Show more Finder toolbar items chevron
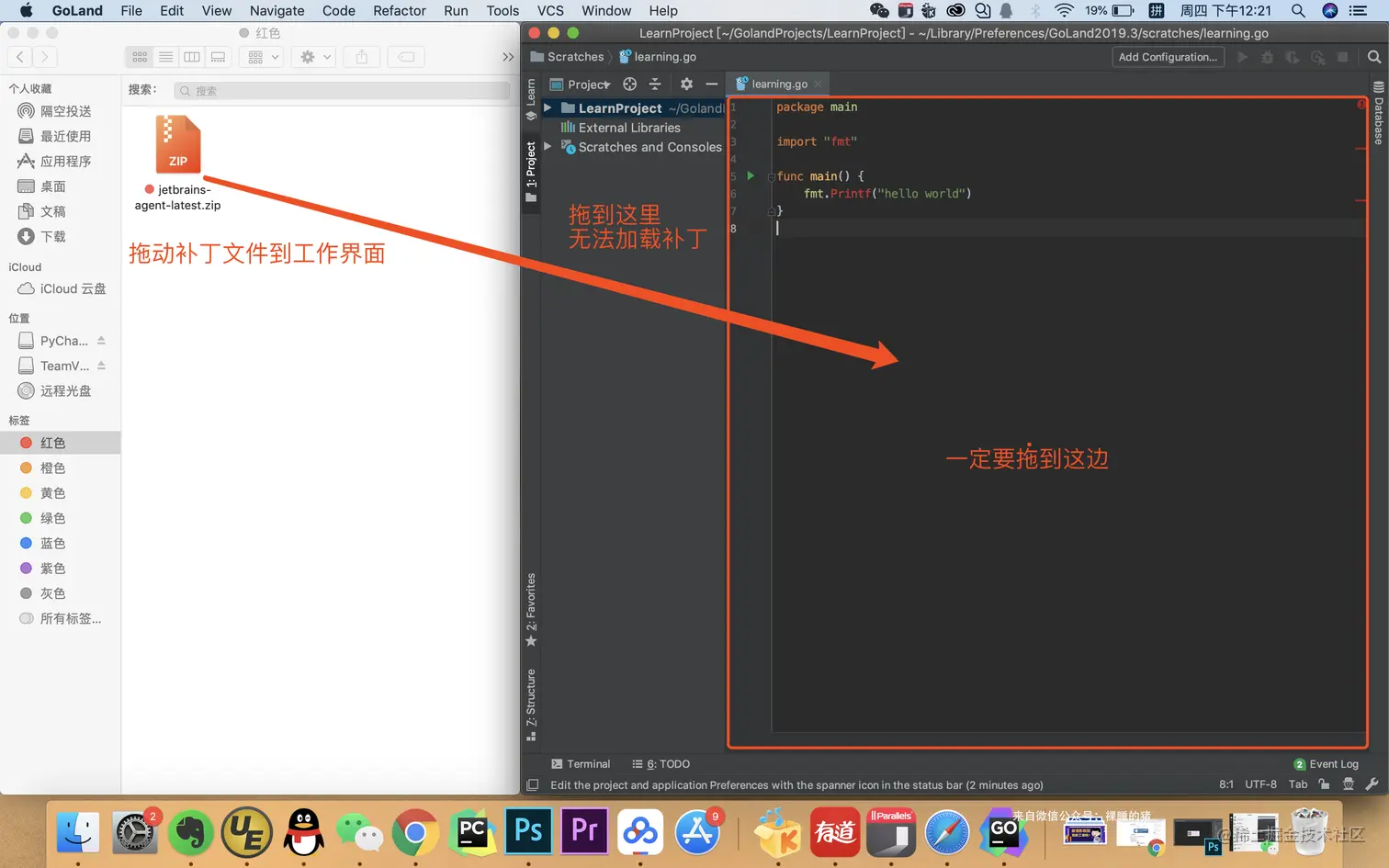Viewport: 1389px width, 868px height. 508,57
